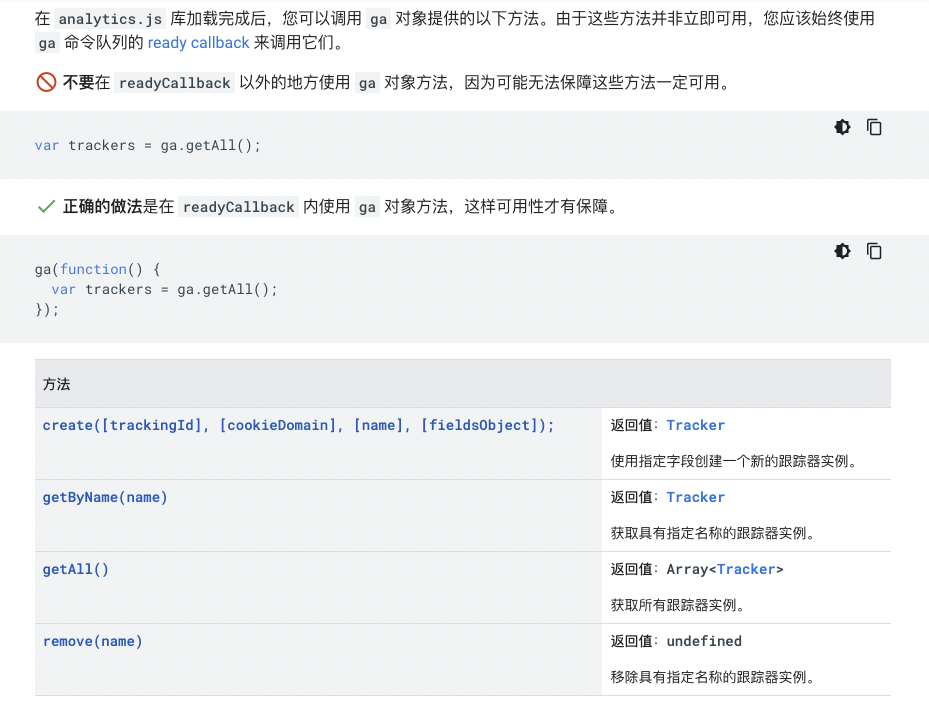Click the text 获取所有跟踪器实例。

[679, 605]
